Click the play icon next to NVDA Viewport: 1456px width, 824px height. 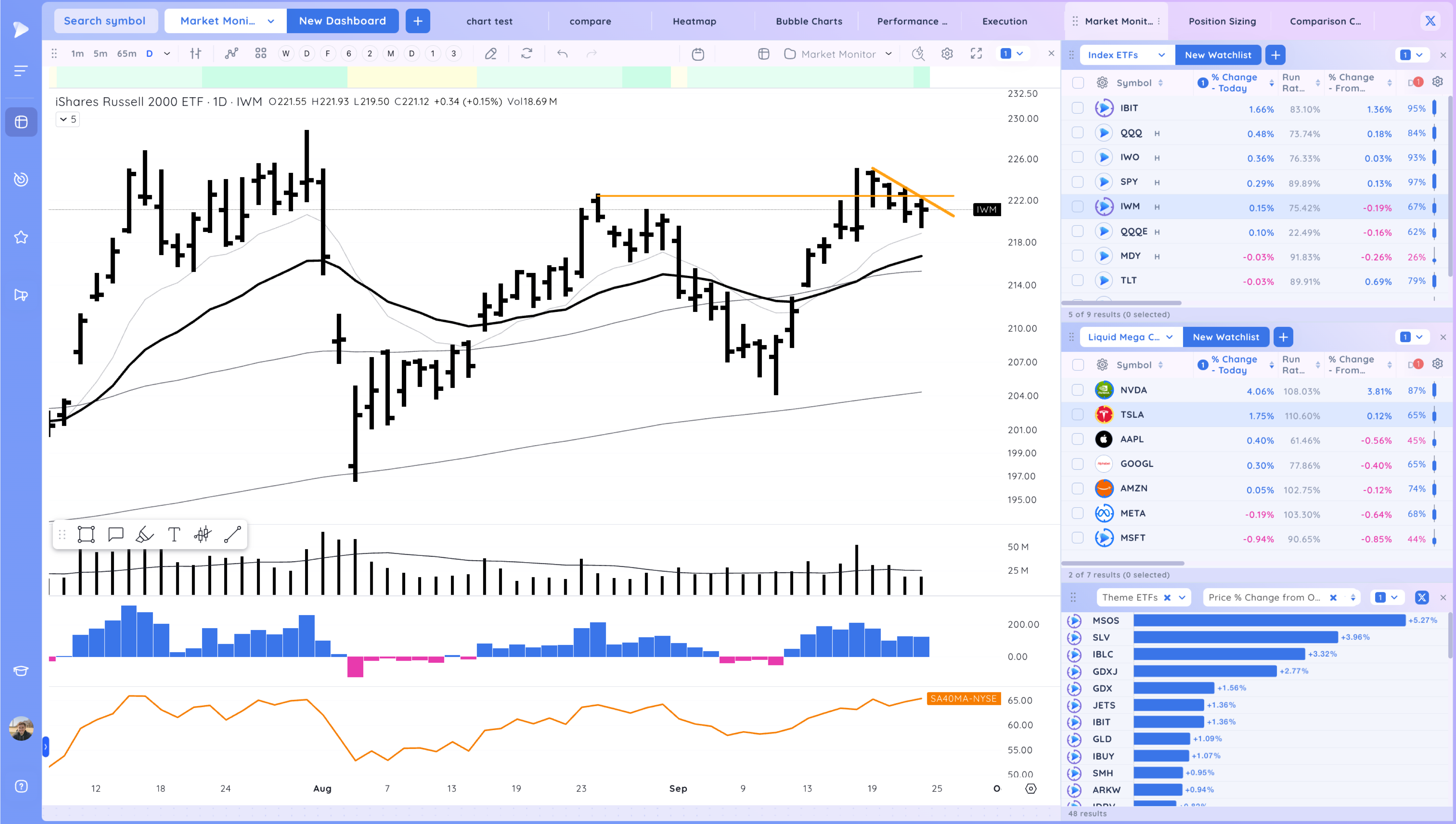[x=1104, y=390]
